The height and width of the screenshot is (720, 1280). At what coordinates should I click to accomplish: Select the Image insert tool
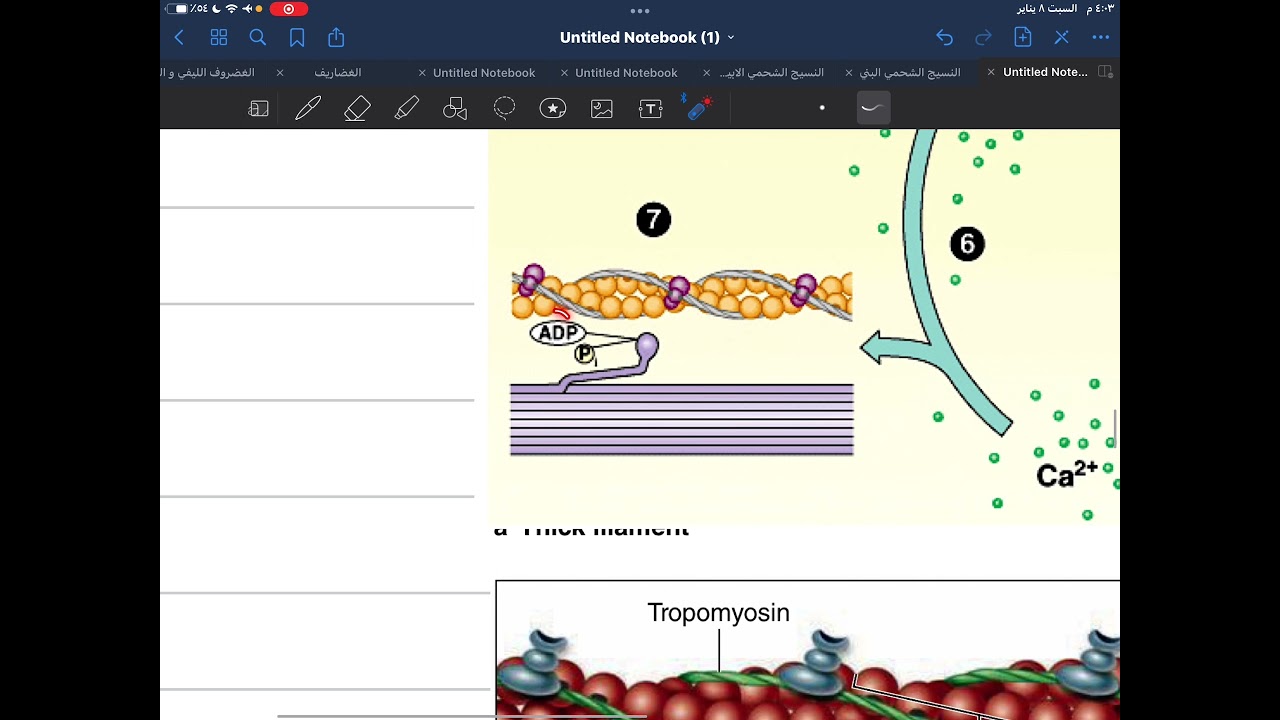602,109
